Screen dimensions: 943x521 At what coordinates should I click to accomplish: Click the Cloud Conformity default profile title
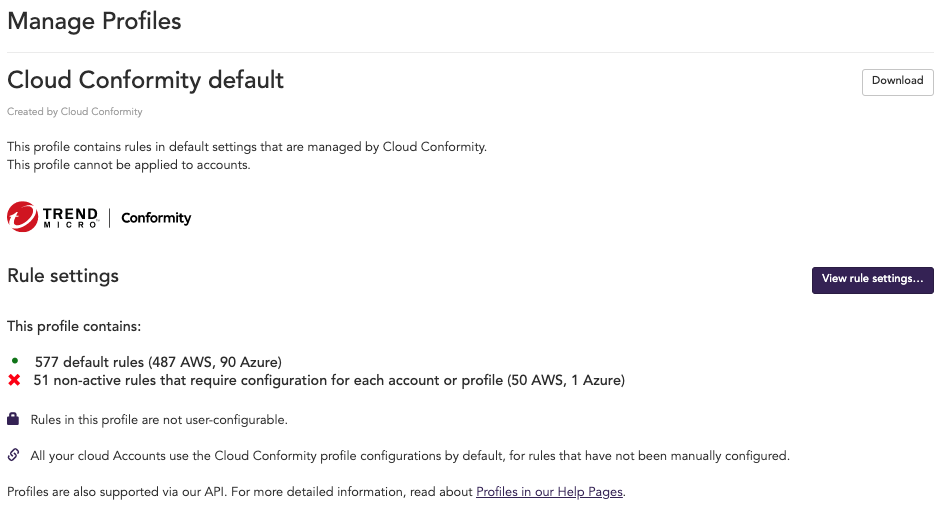click(x=145, y=80)
